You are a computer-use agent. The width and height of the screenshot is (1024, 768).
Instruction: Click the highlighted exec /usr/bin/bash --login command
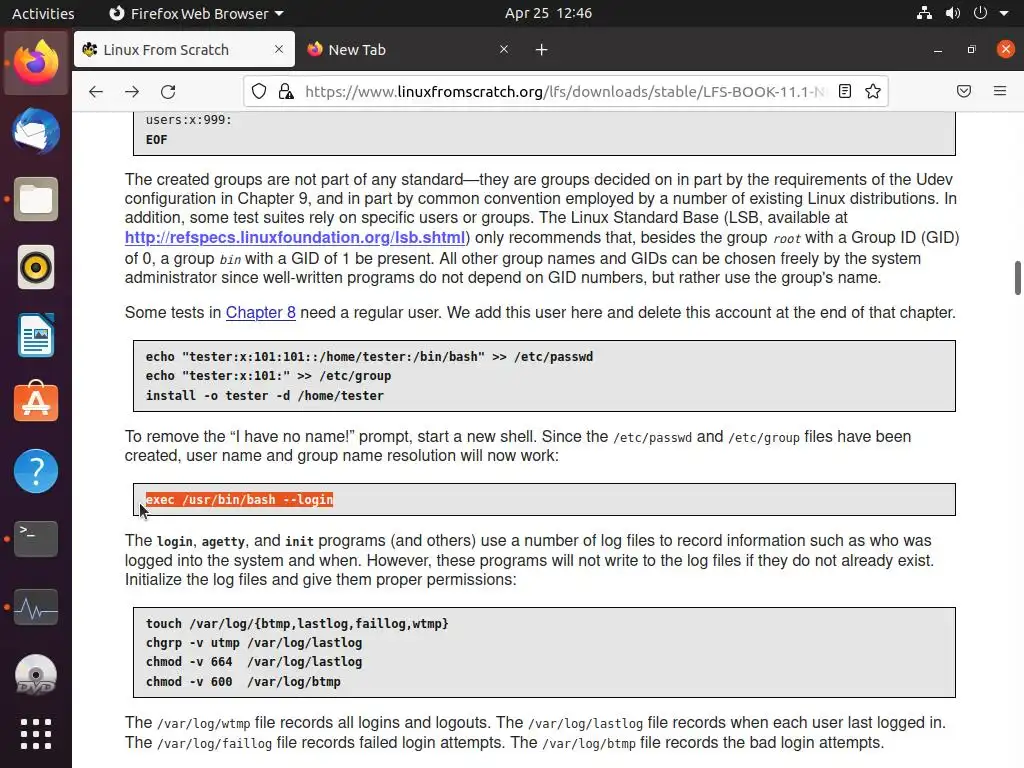point(239,500)
